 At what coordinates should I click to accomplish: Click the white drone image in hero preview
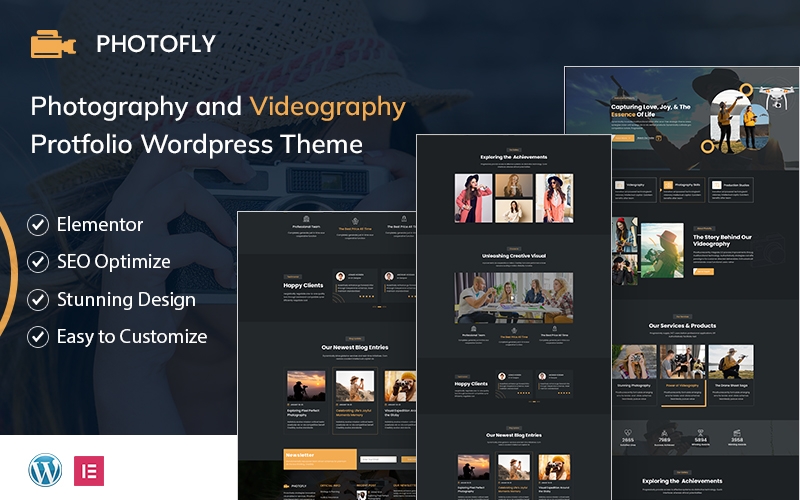pos(776,96)
